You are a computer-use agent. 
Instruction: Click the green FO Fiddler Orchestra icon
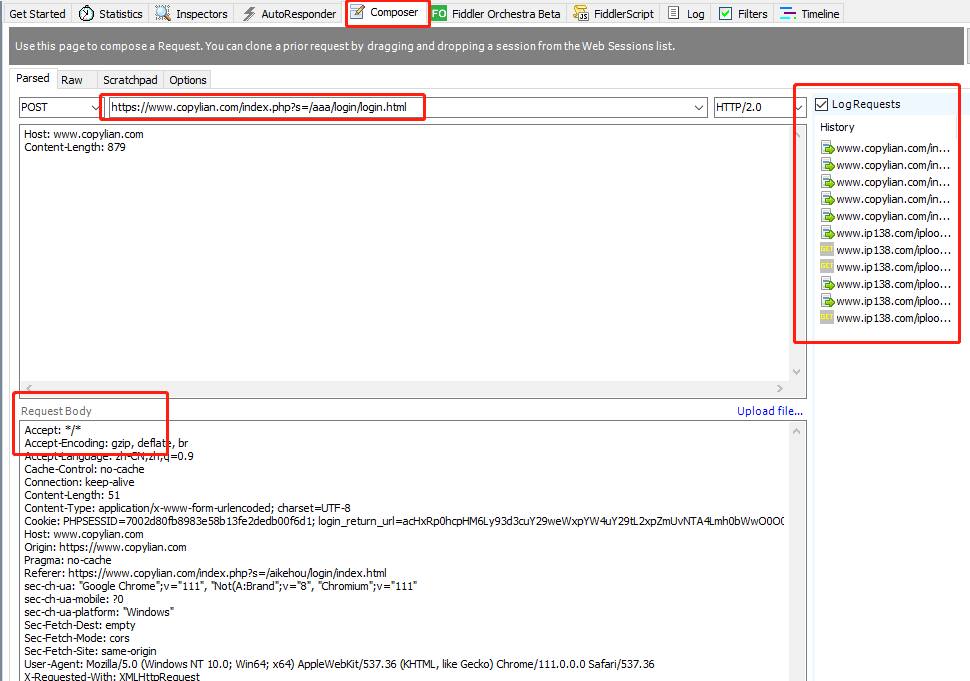(439, 14)
